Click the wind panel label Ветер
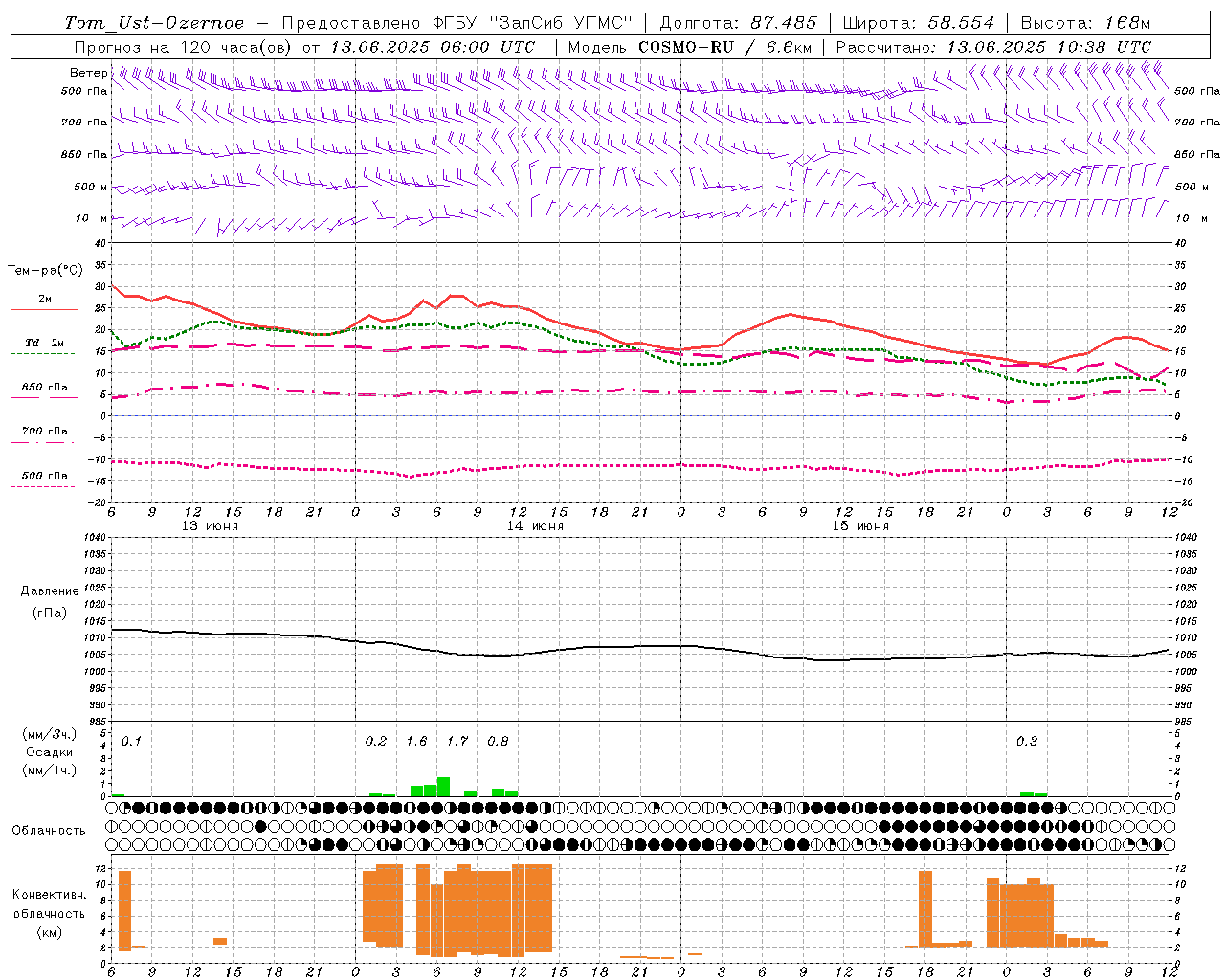Image resolution: width=1225 pixels, height=980 pixels. pyautogui.click(x=88, y=73)
